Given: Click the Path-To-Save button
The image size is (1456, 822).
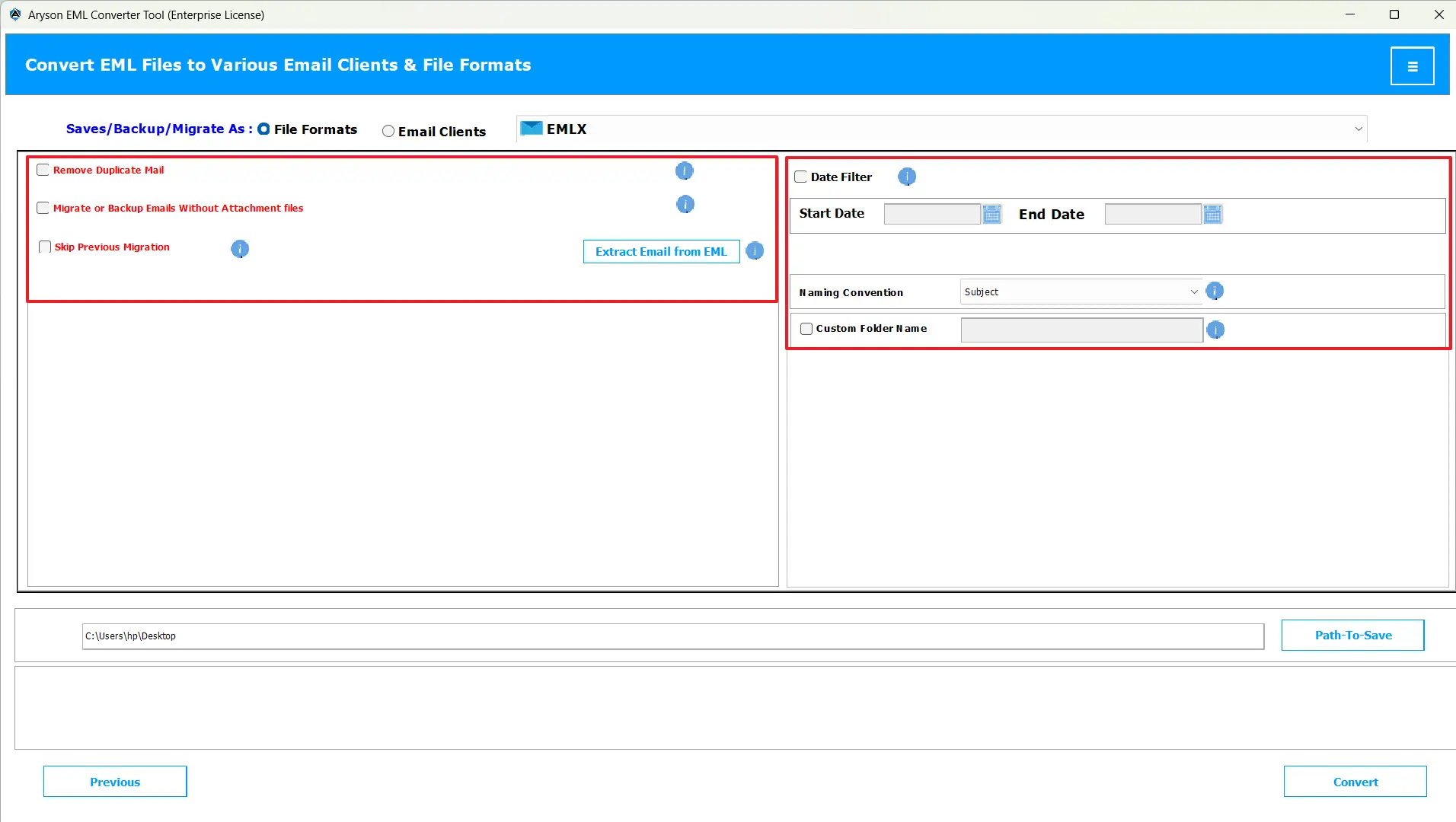Looking at the screenshot, I should click(1352, 636).
